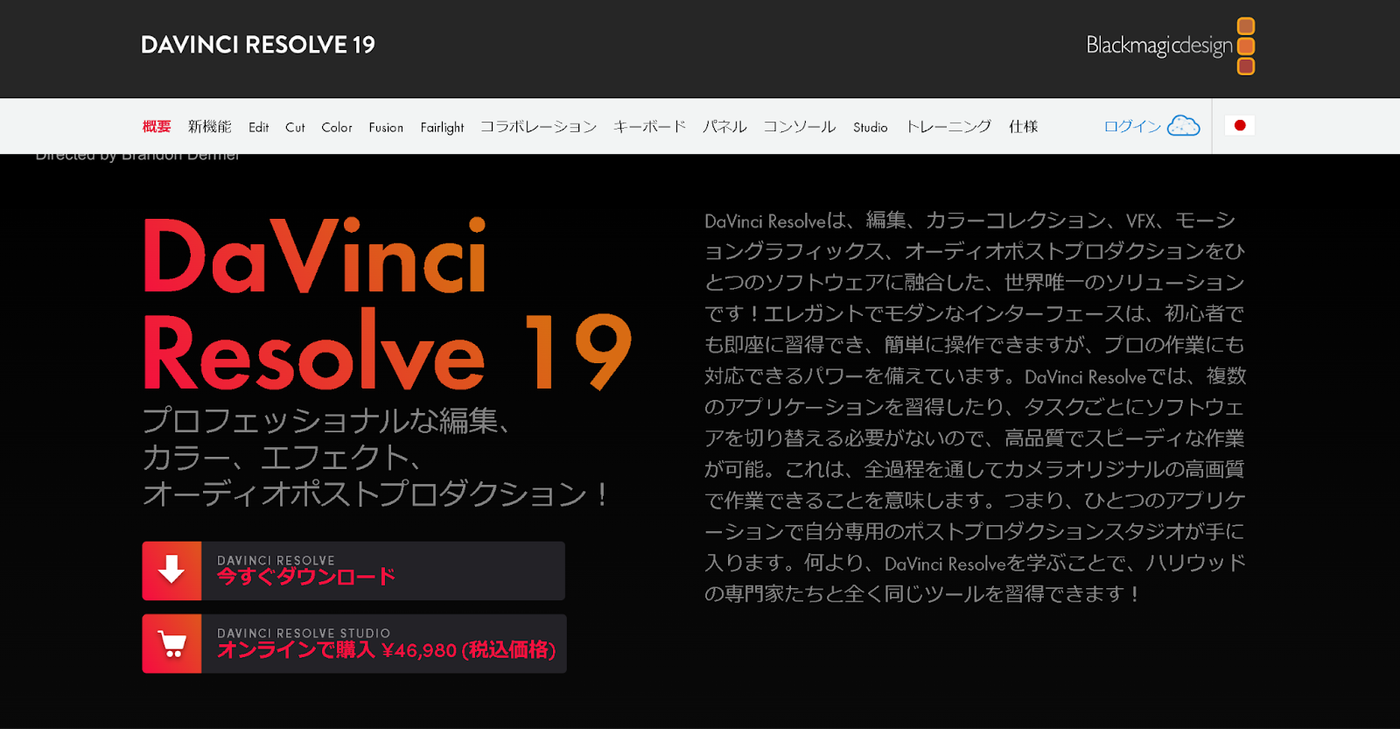Select the Japan flag region icon

pyautogui.click(x=1239, y=126)
